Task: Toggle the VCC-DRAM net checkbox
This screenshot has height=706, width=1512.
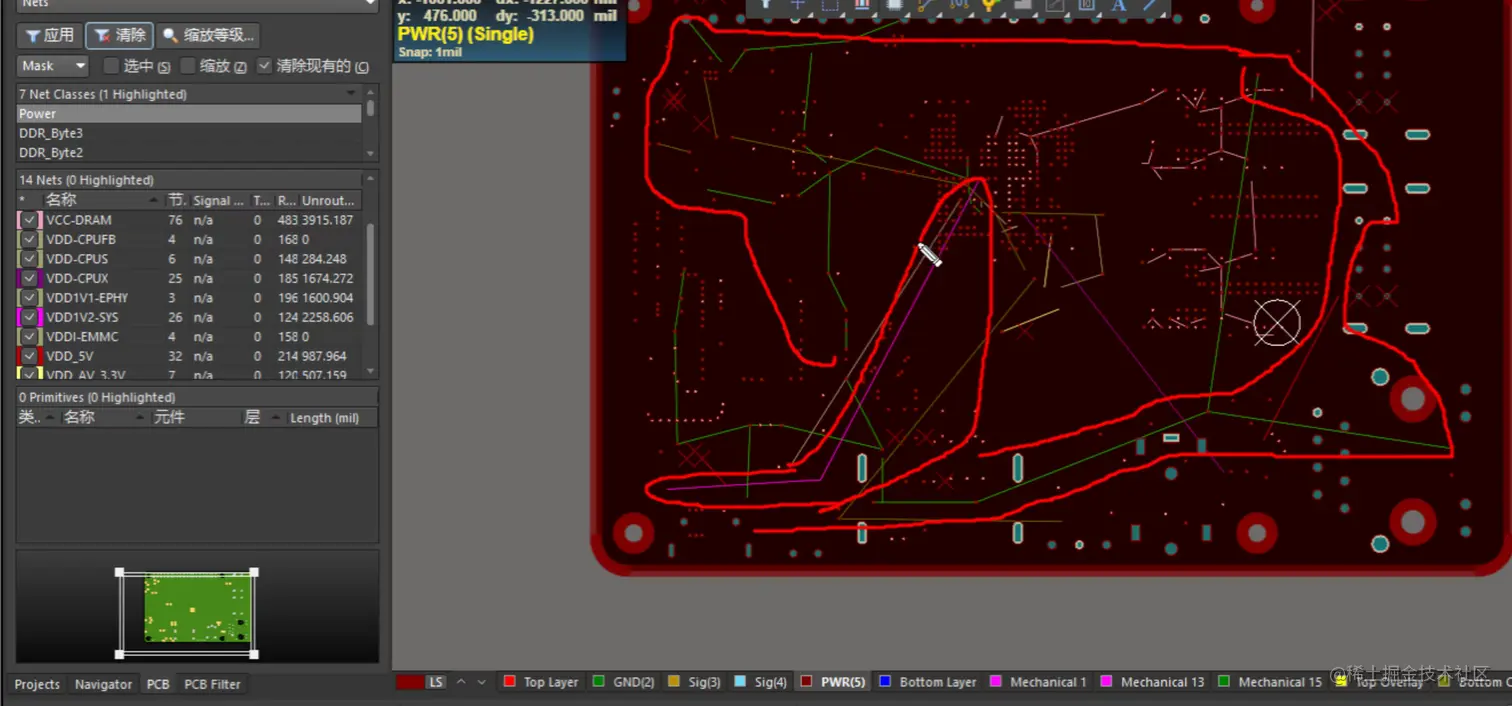Action: [x=30, y=220]
